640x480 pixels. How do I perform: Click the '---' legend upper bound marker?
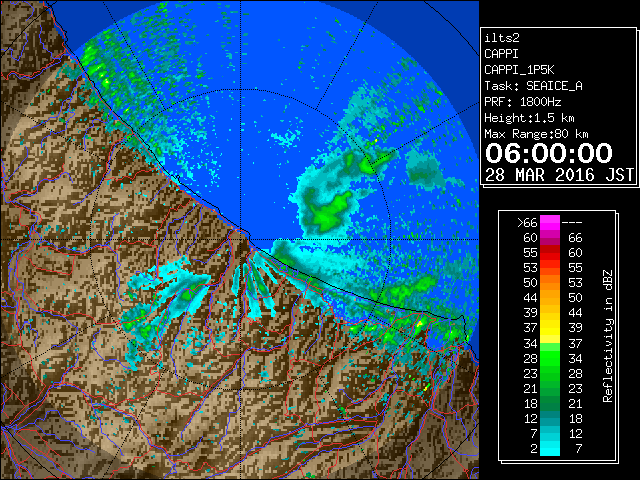[572, 223]
